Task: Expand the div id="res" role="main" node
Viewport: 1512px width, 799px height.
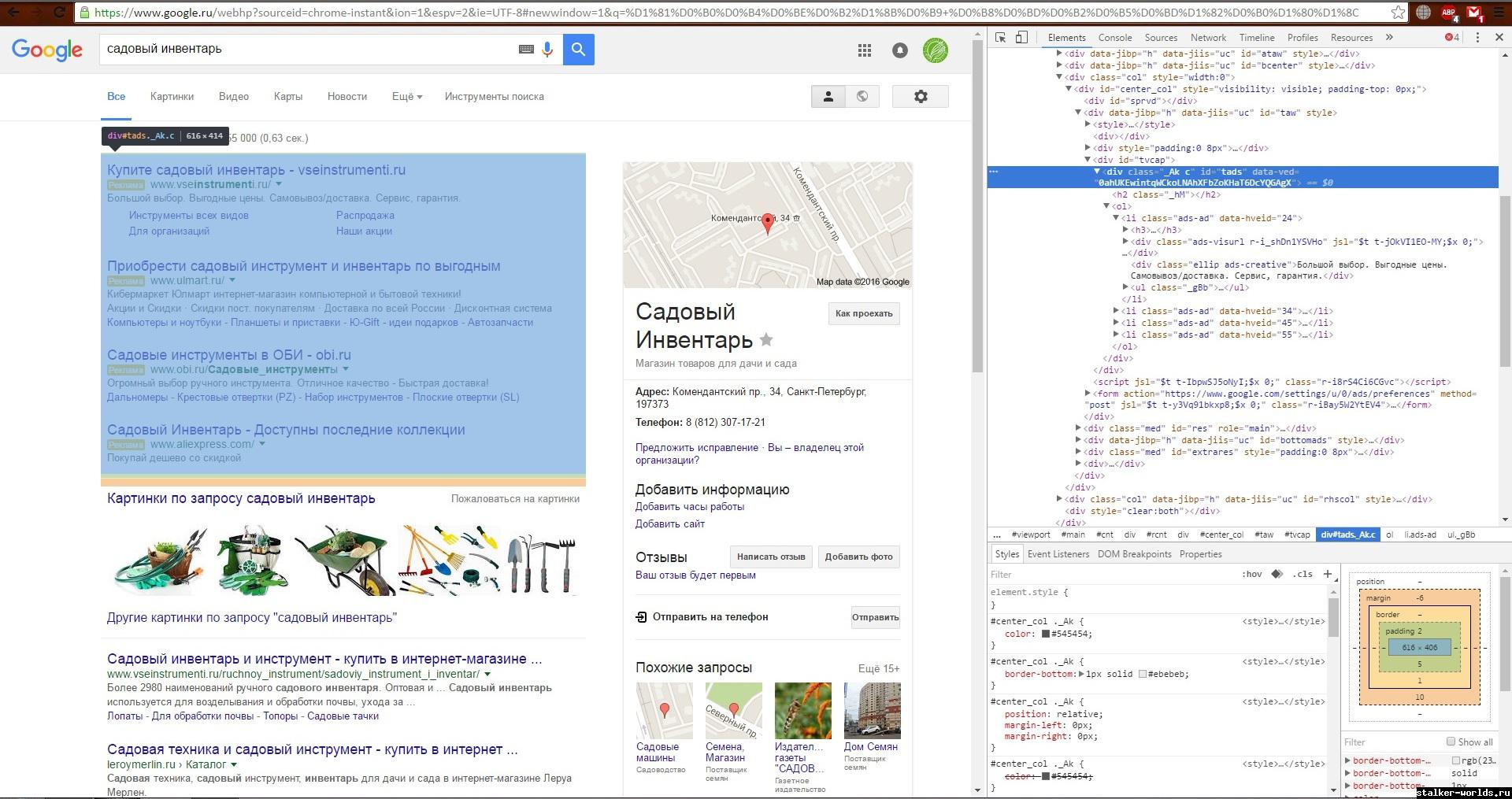Action: [1078, 428]
